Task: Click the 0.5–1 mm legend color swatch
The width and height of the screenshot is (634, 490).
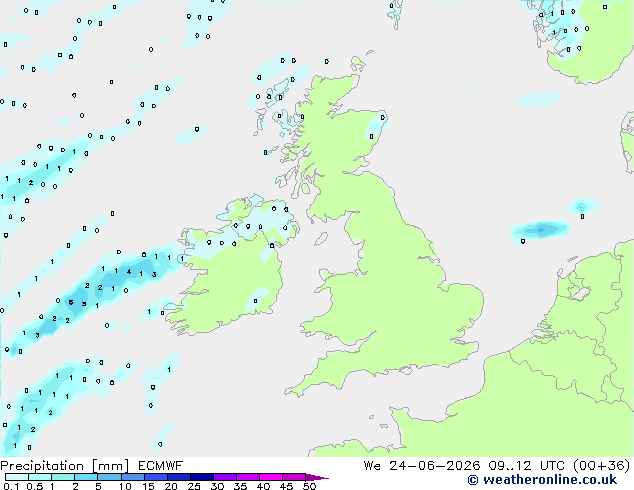Action: click(x=40, y=477)
